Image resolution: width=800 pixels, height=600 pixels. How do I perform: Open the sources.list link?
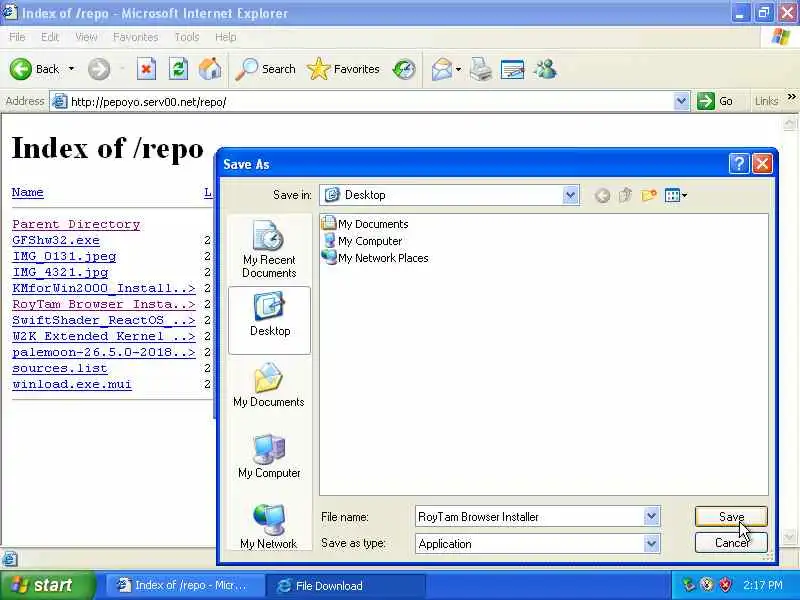coord(60,368)
